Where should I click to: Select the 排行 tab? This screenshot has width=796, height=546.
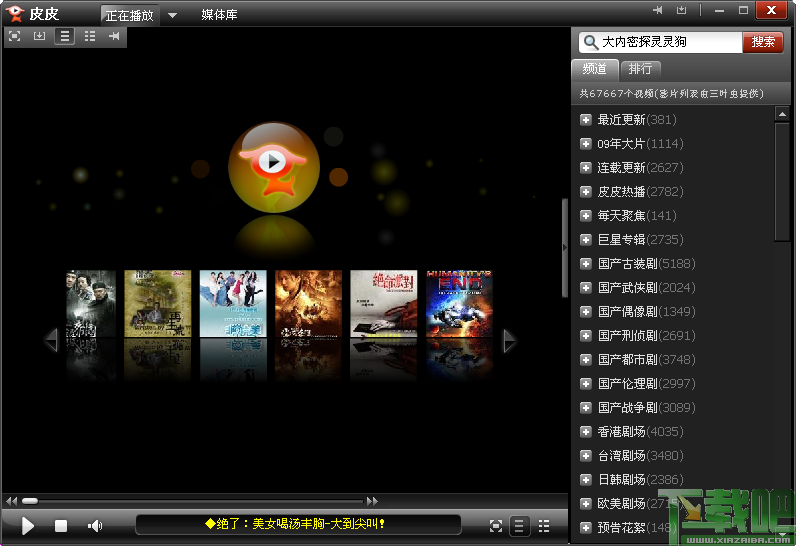(x=640, y=69)
